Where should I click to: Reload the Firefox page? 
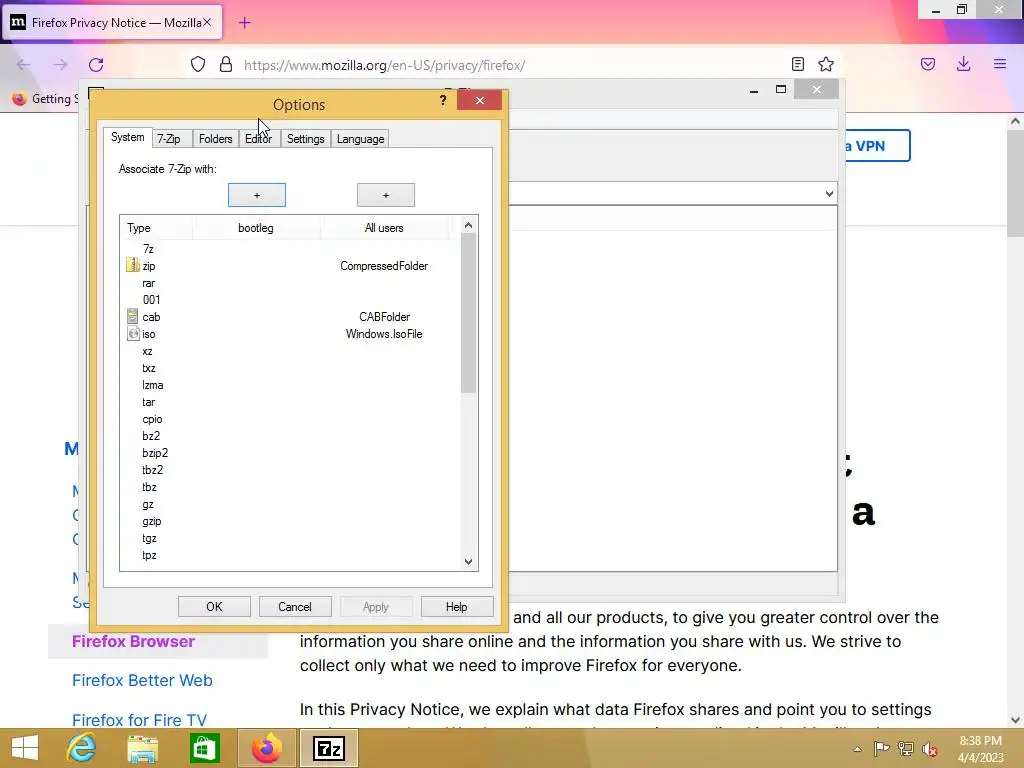96,65
